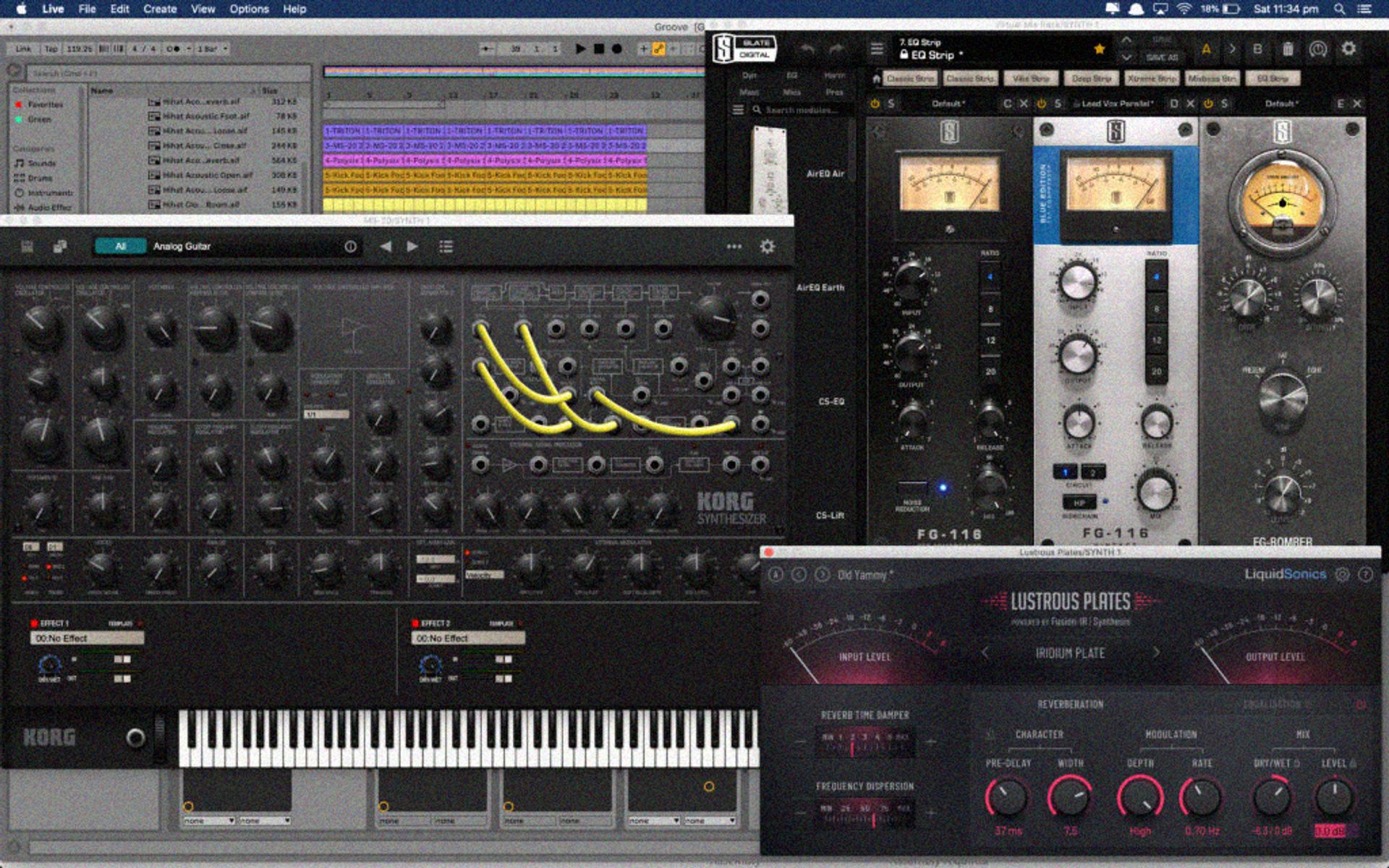This screenshot has height=868, width=1389.
Task: Open the Korg preset list icon
Action: click(446, 247)
